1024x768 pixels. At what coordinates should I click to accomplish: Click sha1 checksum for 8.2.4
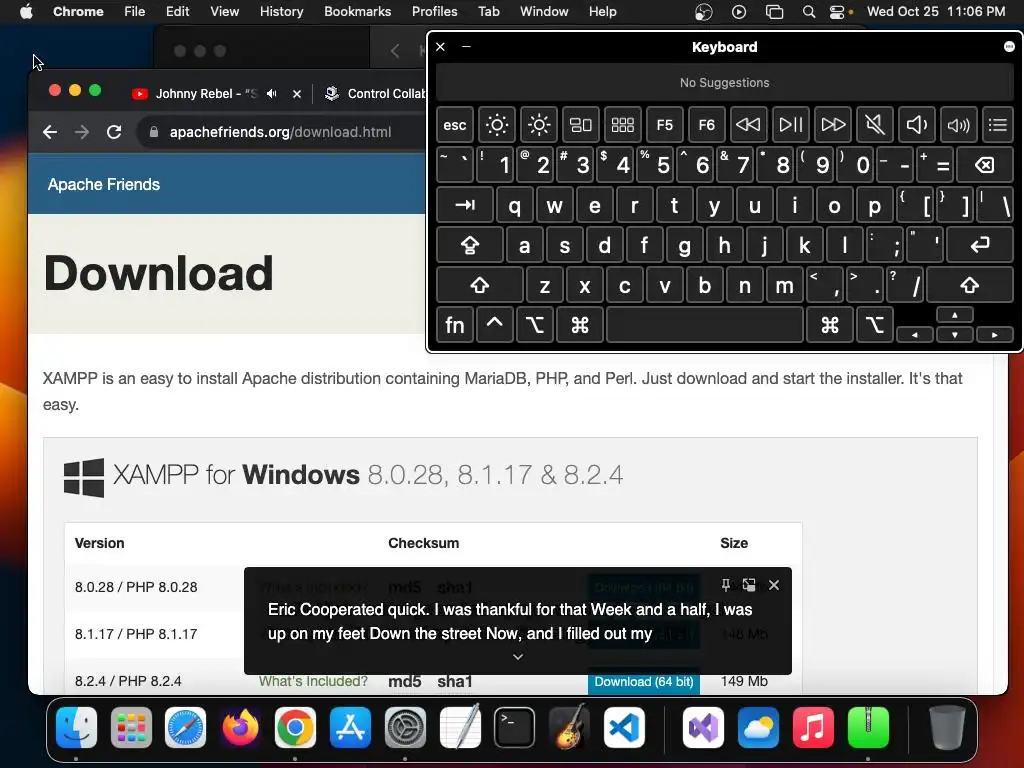[455, 681]
